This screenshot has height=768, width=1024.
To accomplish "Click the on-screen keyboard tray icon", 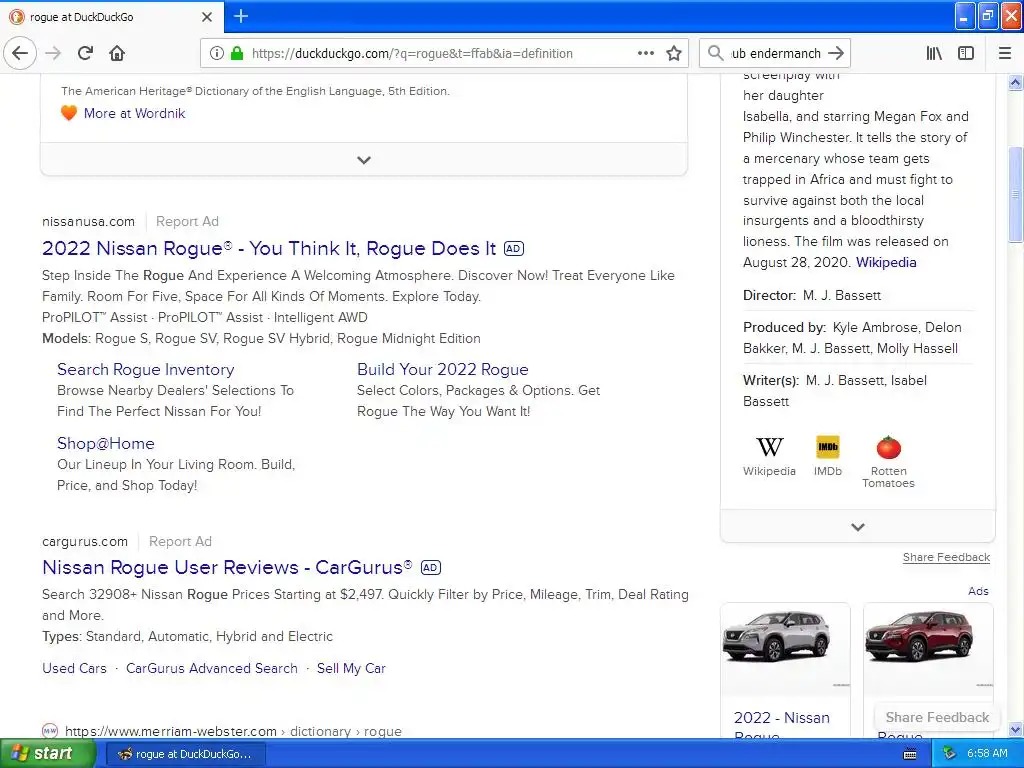I will click(910, 754).
